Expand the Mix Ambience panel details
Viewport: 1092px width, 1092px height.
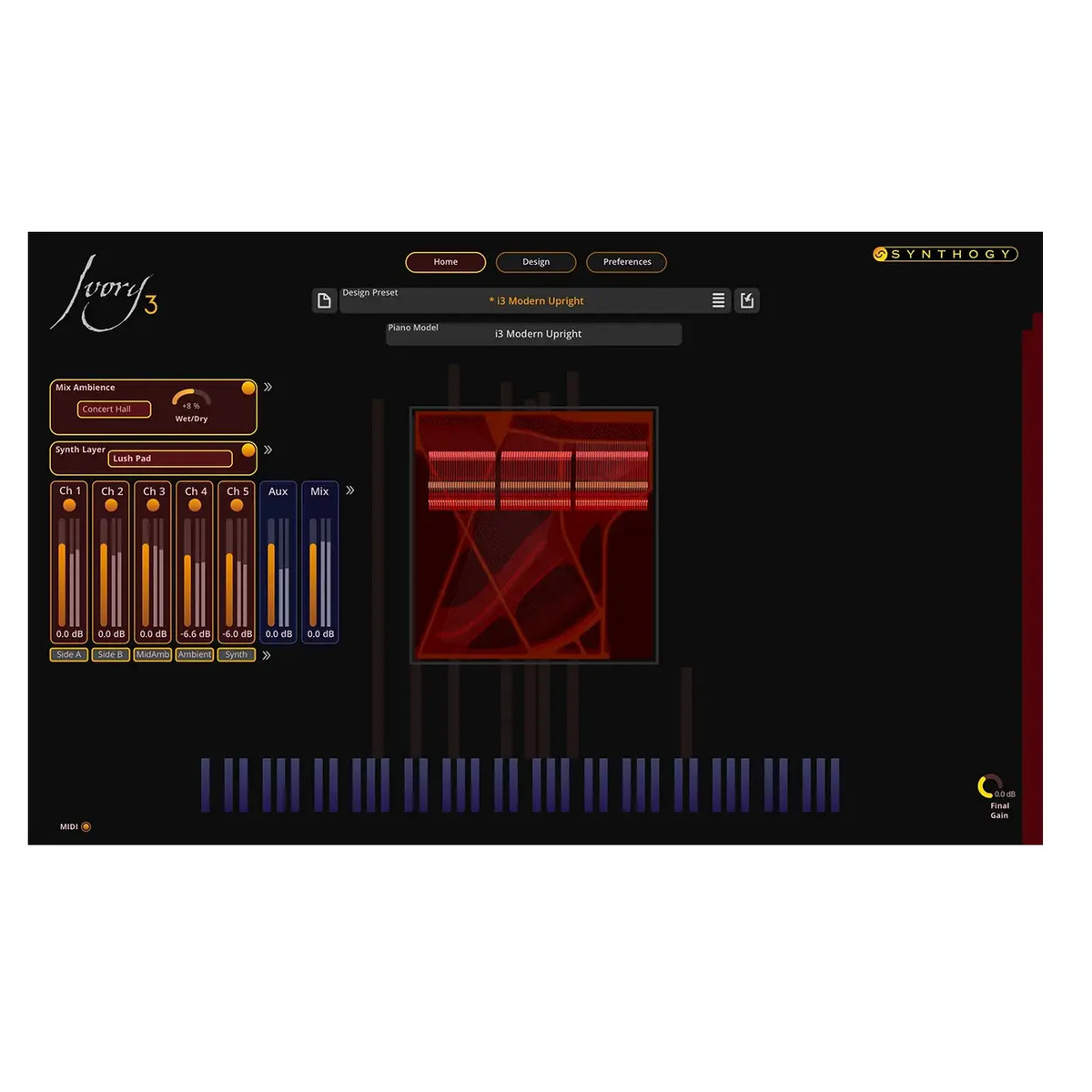tap(267, 386)
